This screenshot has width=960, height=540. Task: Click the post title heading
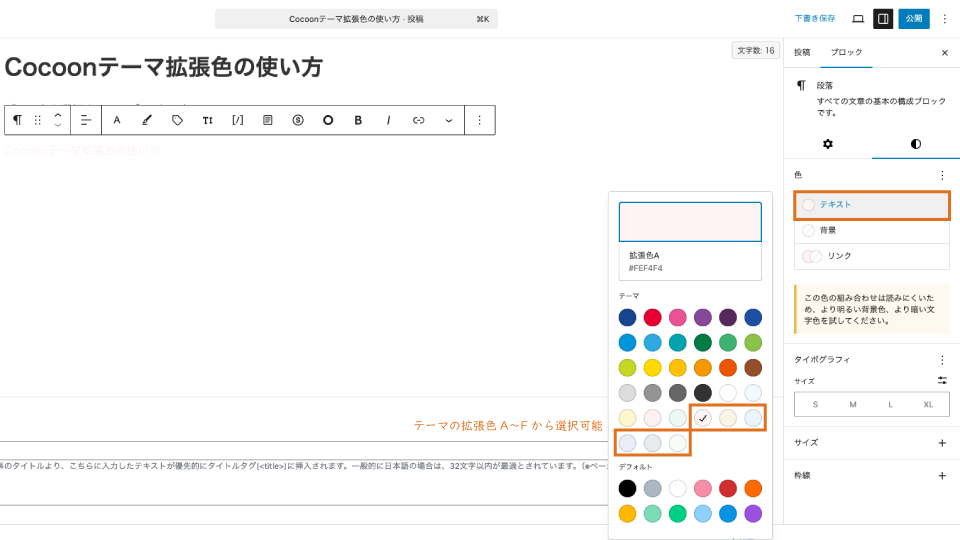click(163, 67)
